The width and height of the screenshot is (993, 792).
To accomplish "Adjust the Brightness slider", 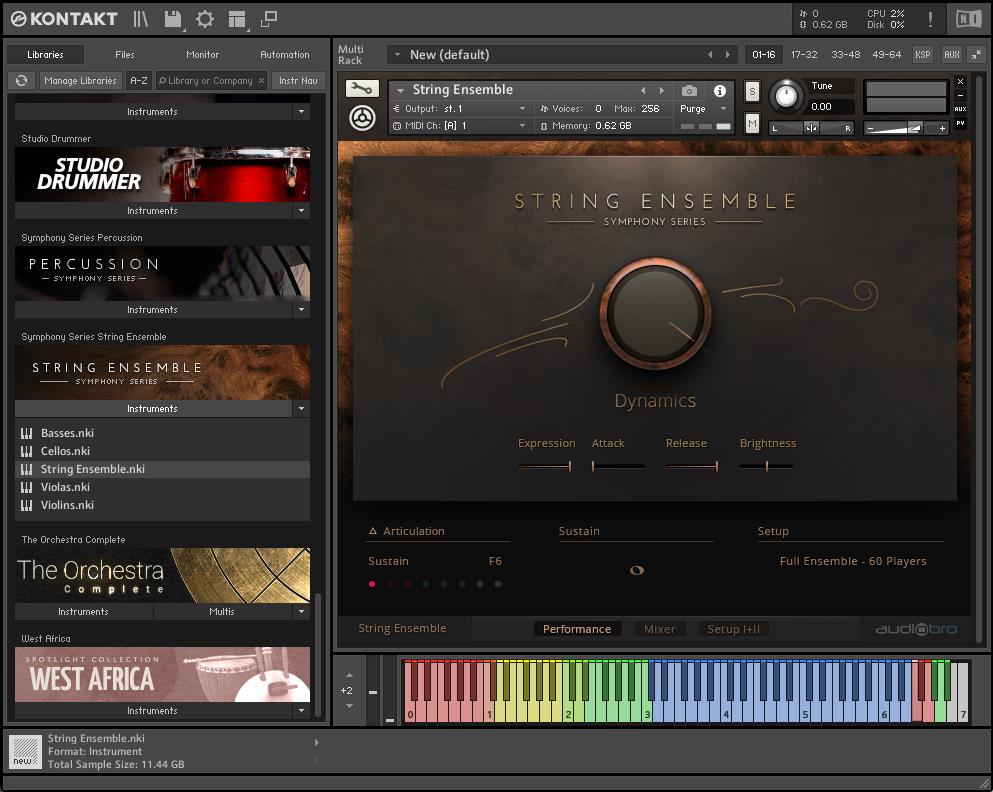I will (x=767, y=466).
